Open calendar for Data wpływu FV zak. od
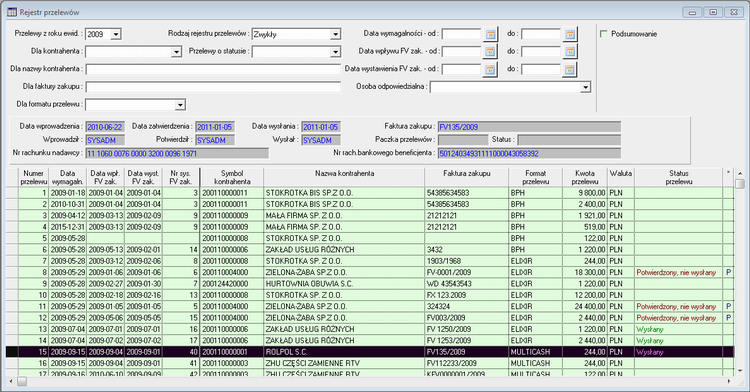750x392 pixels. click(x=490, y=51)
